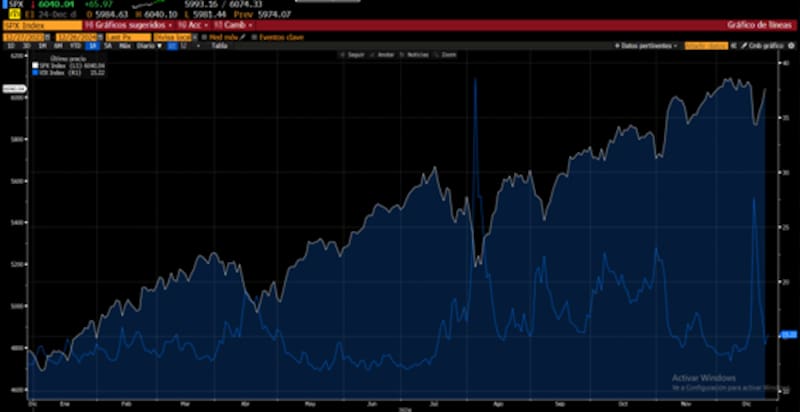Select the Anotar annotation tool
Viewport: 800px width, 412px height.
pos(383,54)
